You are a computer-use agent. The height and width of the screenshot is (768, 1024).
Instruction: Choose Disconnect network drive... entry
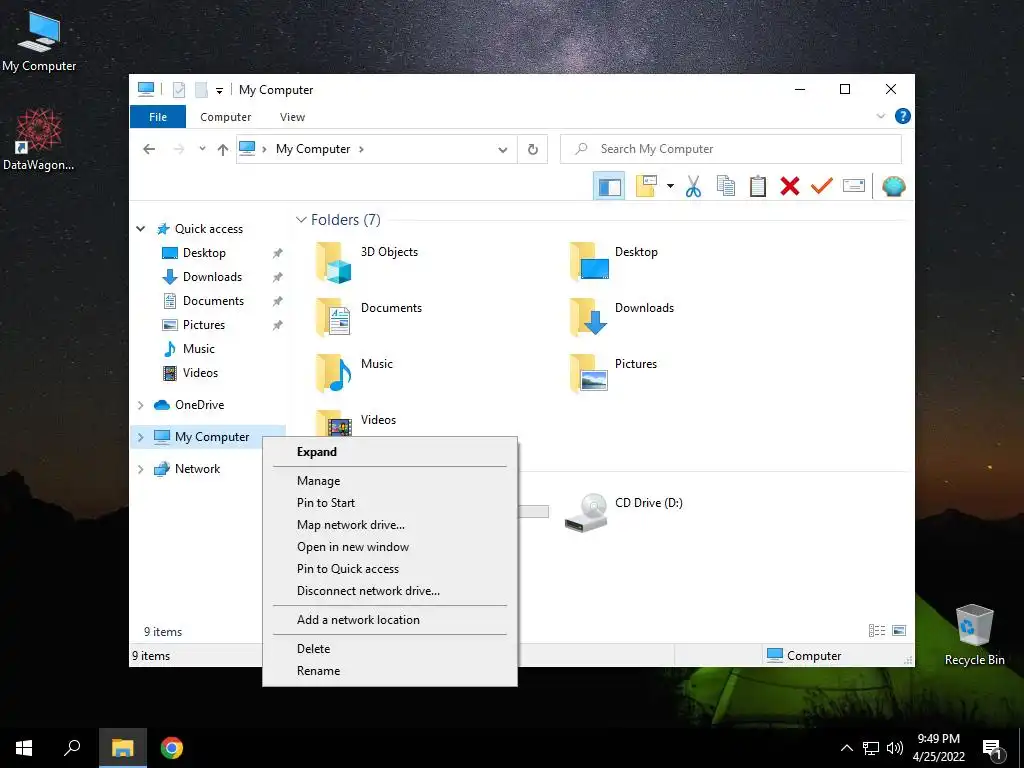coord(390,591)
